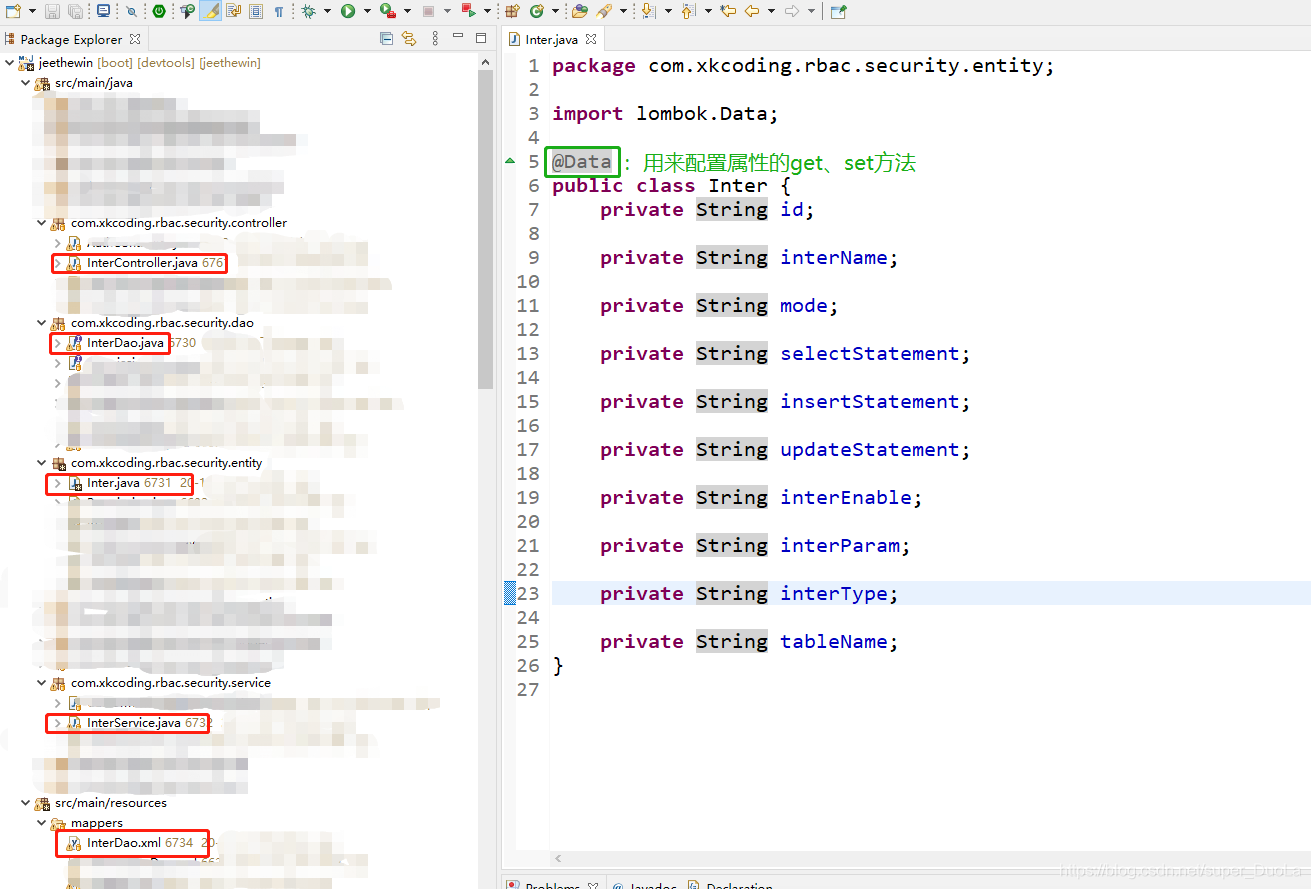This screenshot has width=1311, height=889.
Task: Open the Run button dropdown arrow
Action: point(366,11)
